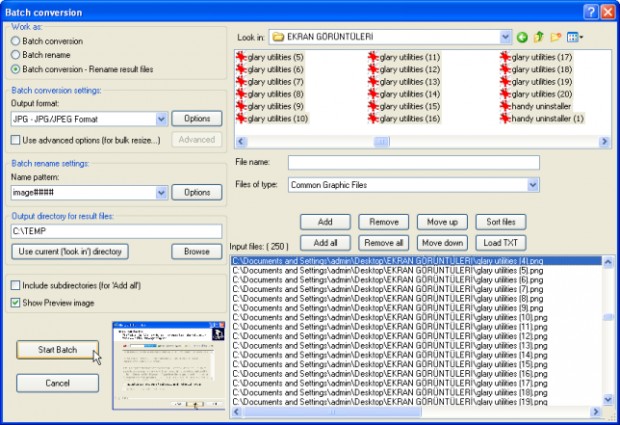The width and height of the screenshot is (620, 425).
Task: Click Use current ('look in') directory
Action: (70, 251)
